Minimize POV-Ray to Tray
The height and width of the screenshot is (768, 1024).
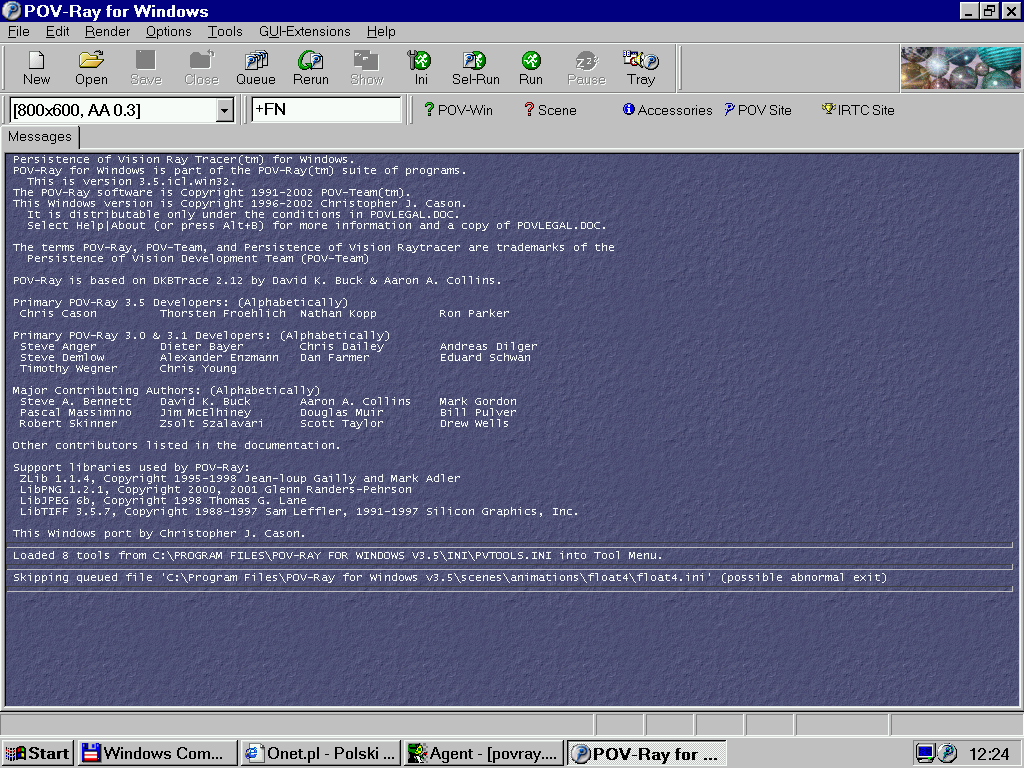click(x=640, y=68)
